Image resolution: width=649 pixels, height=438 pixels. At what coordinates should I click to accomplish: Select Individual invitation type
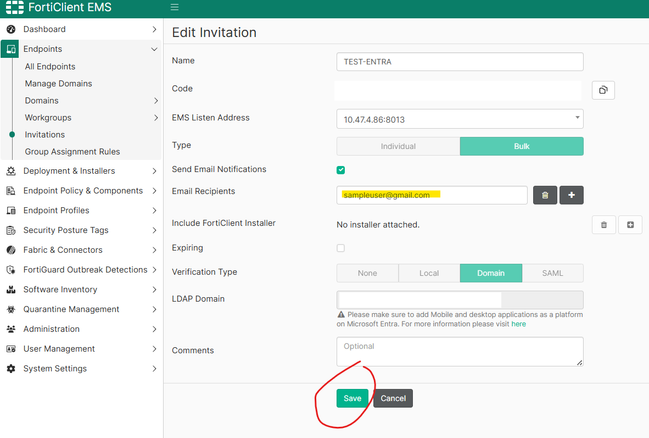[398, 146]
